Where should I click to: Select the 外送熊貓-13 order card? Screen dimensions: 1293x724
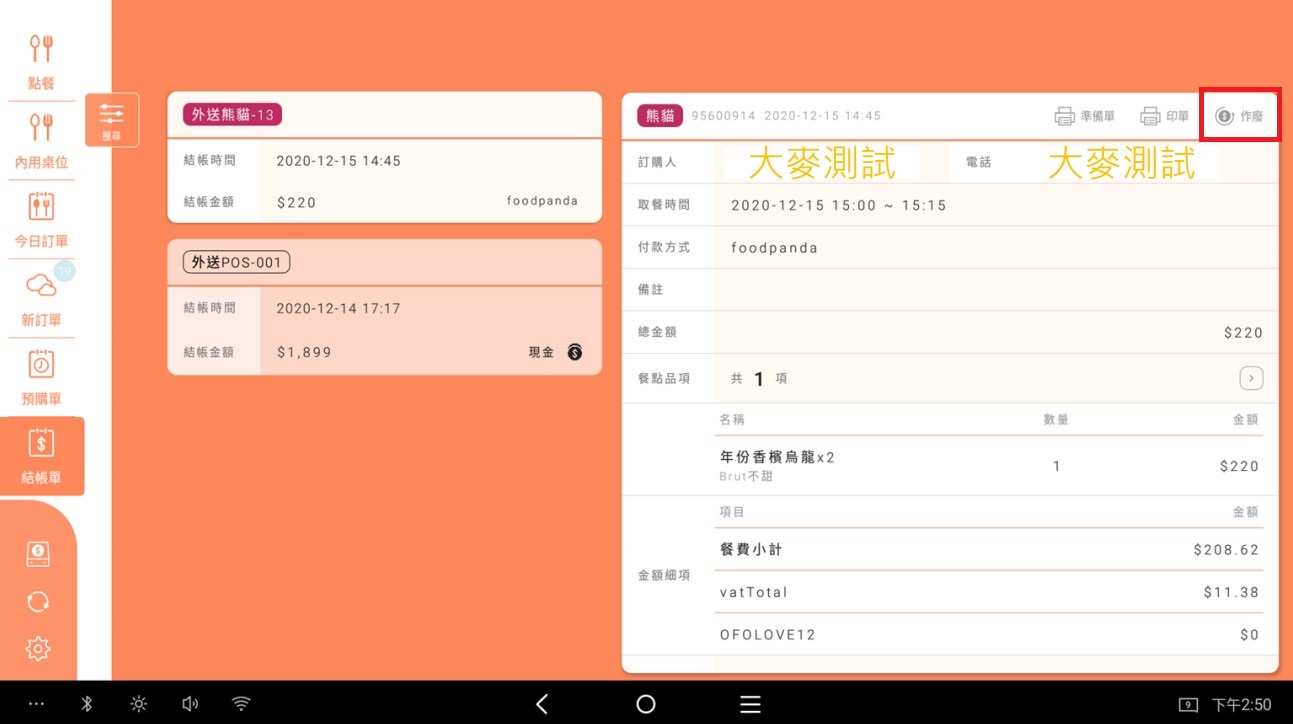pos(384,158)
